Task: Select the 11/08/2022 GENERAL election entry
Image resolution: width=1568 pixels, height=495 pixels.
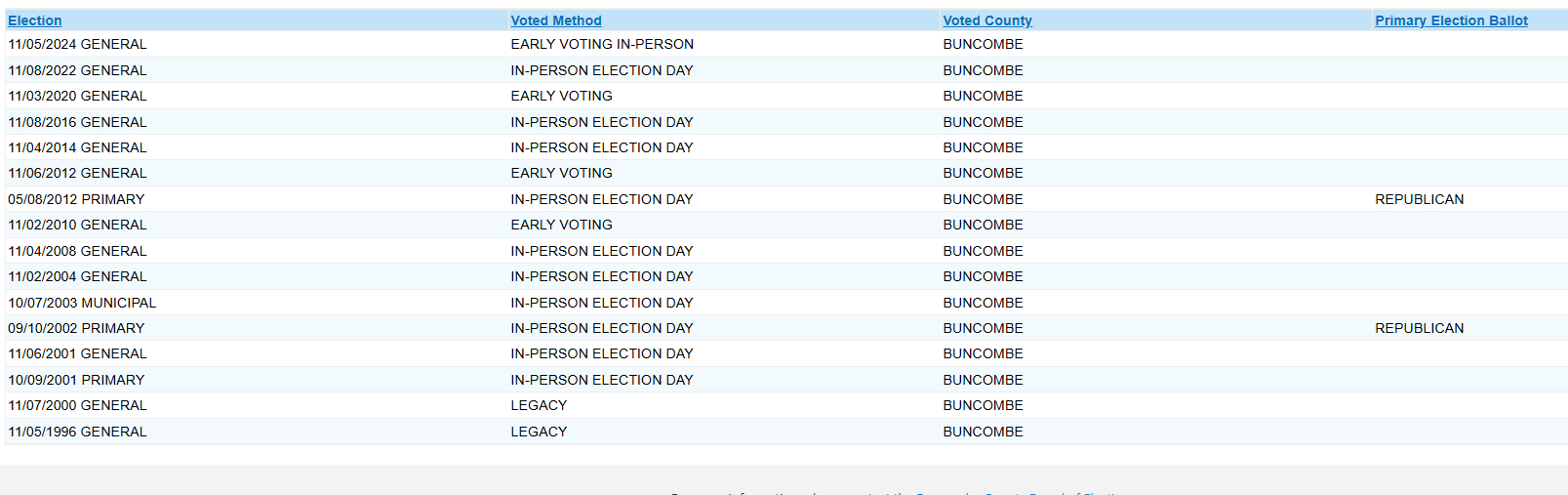Action: (77, 70)
